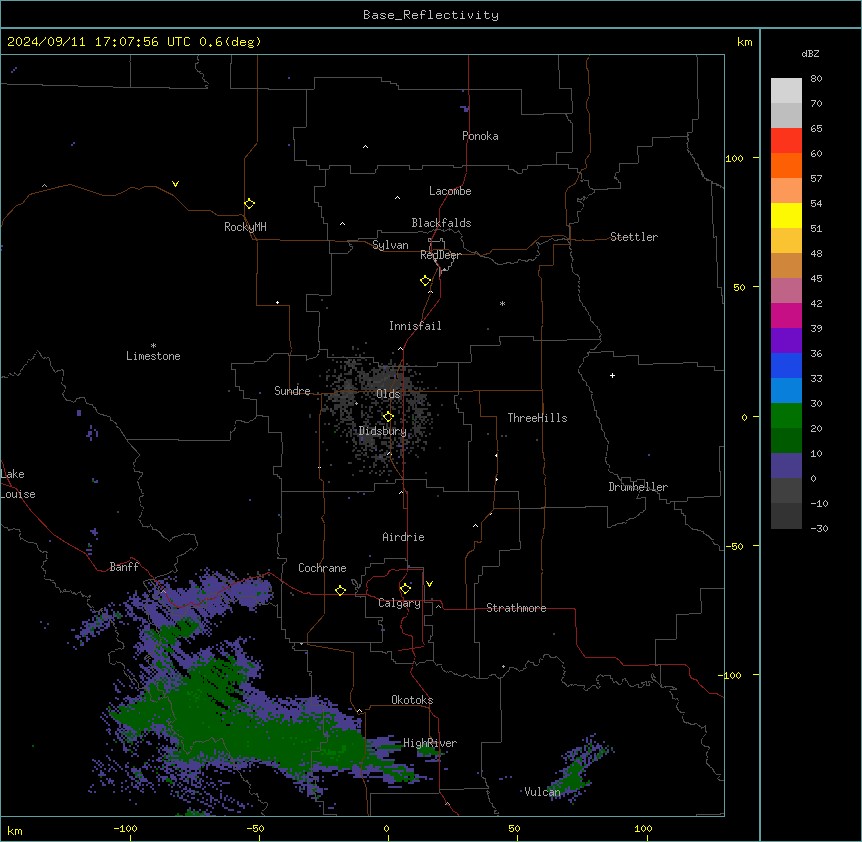The width and height of the screenshot is (862, 842).
Task: Select the light gray 80-70 dBZ legend swatch
Action: (x=786, y=91)
